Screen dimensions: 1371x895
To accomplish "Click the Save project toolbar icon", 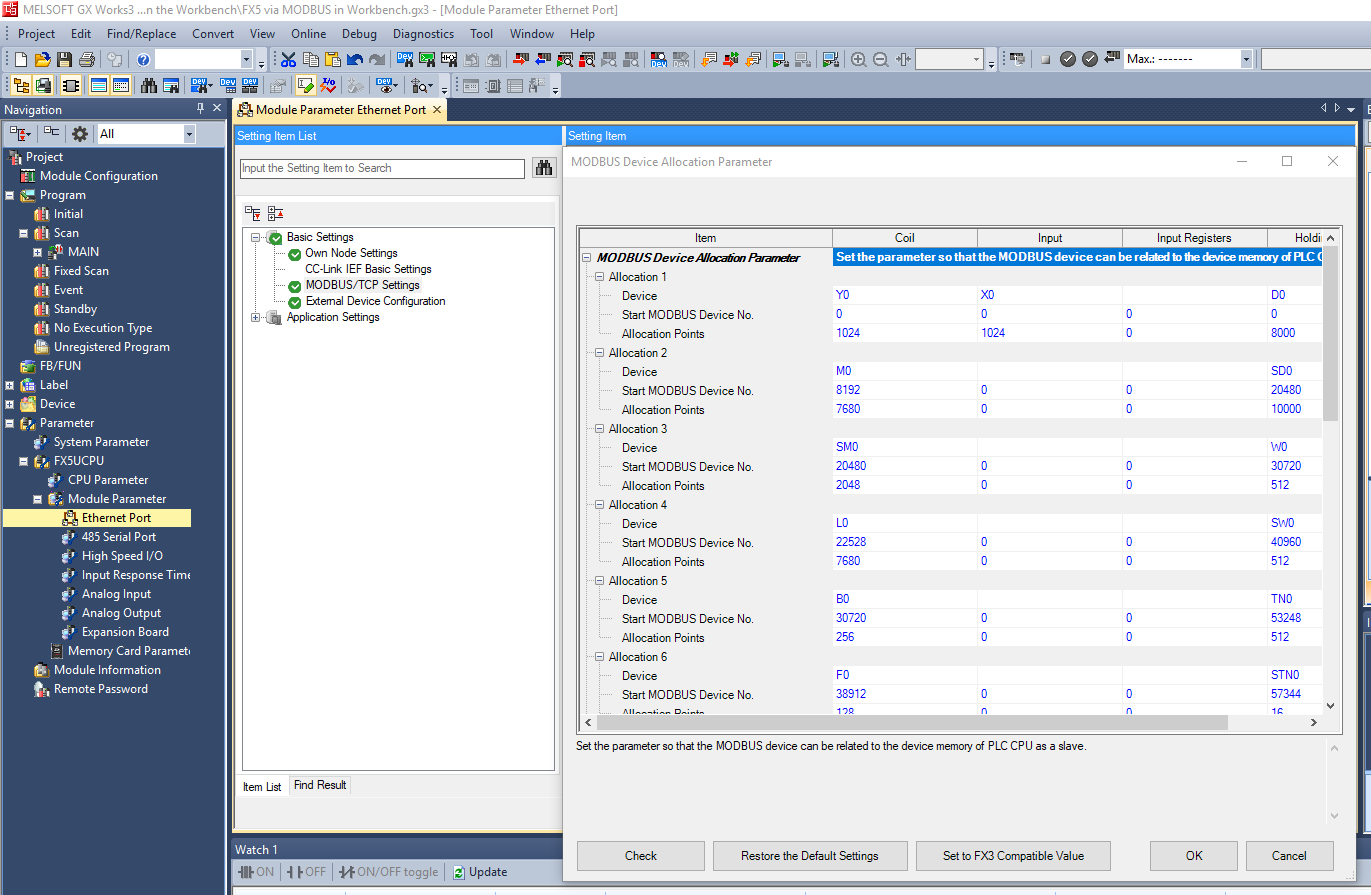I will click(x=64, y=60).
